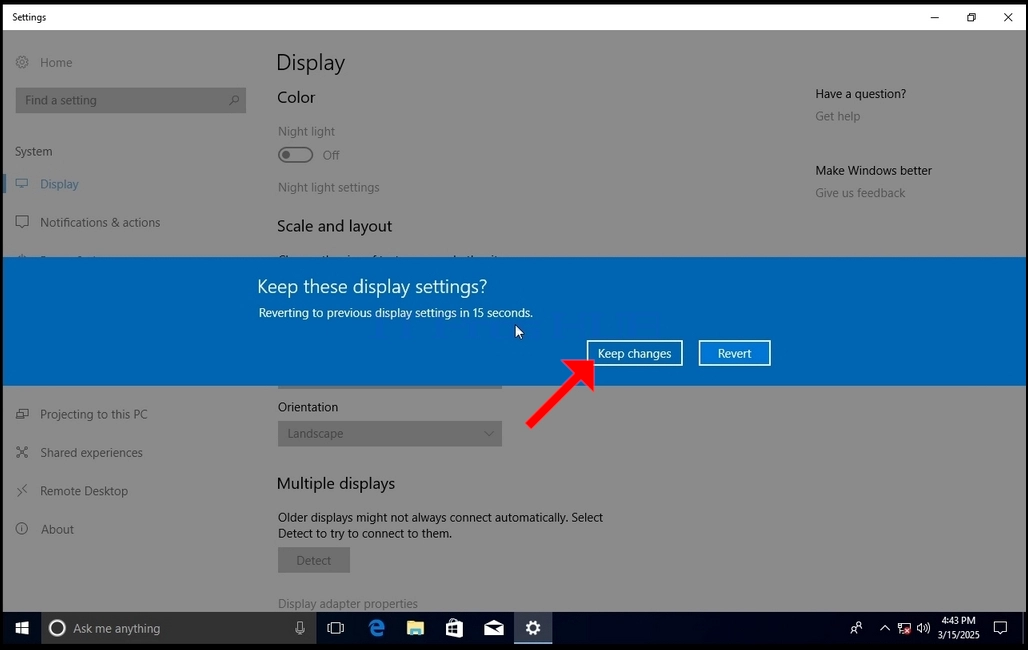Open Notifications & actions settings
This screenshot has width=1028, height=650.
coord(100,222)
